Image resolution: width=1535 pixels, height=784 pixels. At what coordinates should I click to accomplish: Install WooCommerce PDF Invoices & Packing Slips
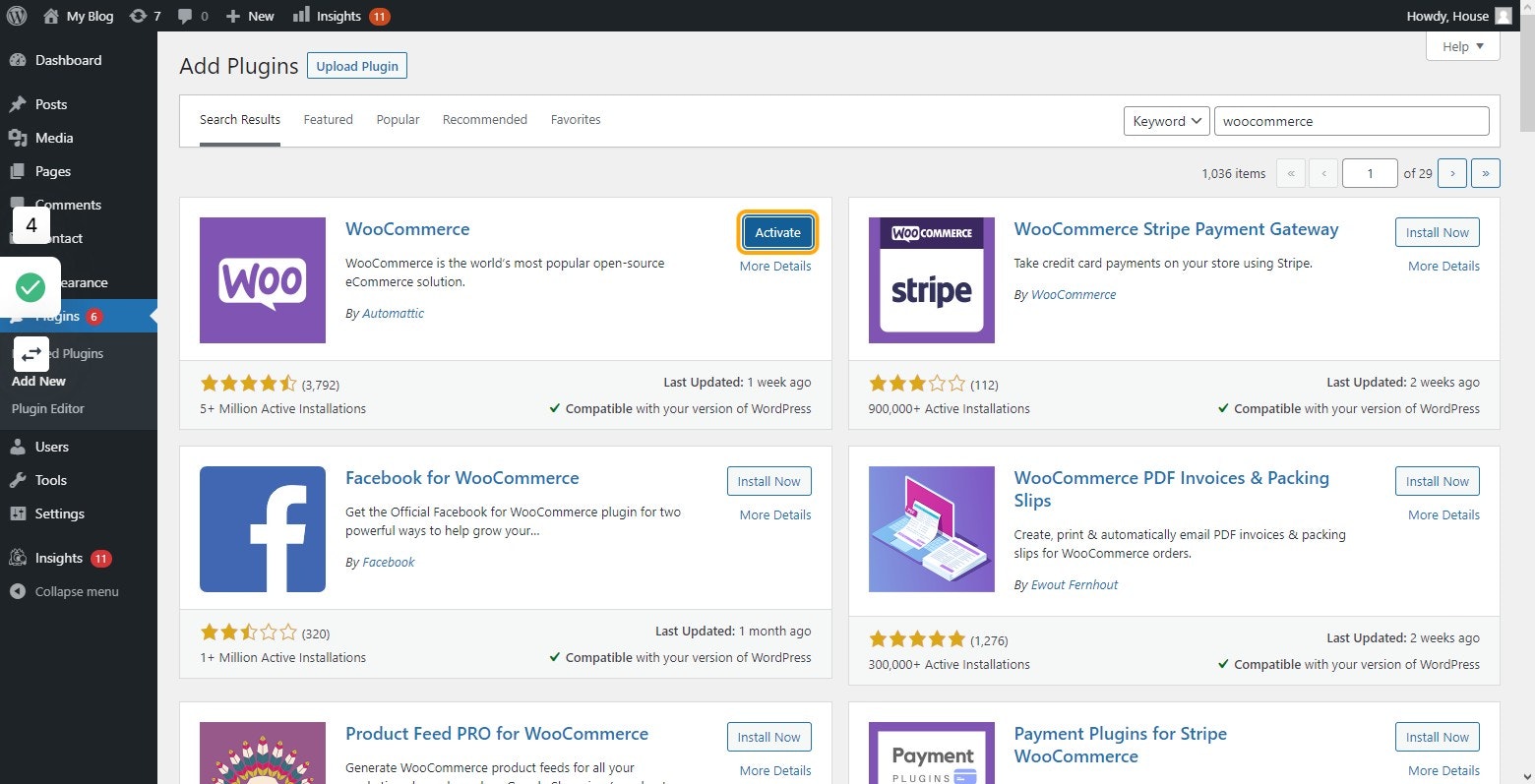[1437, 481]
